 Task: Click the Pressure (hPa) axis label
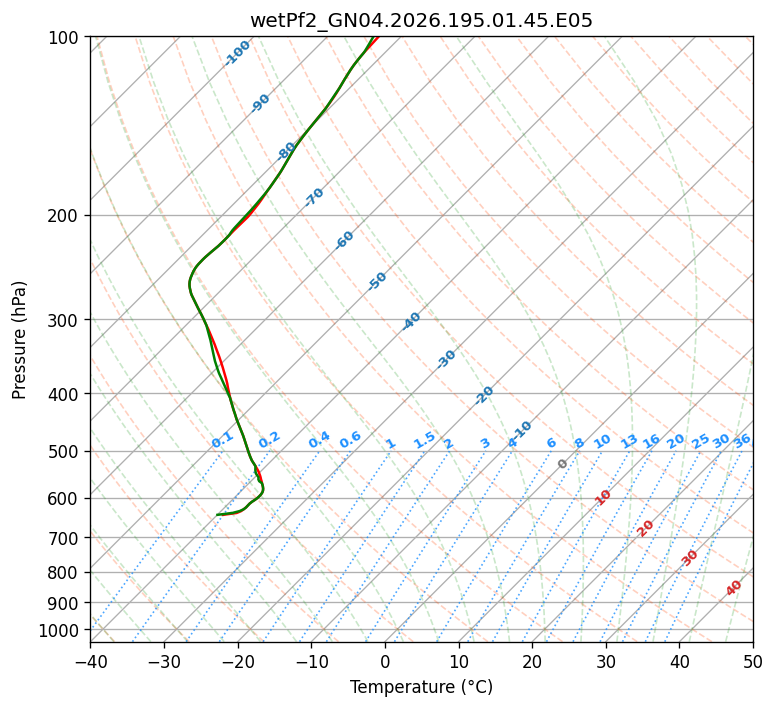coord(19,340)
